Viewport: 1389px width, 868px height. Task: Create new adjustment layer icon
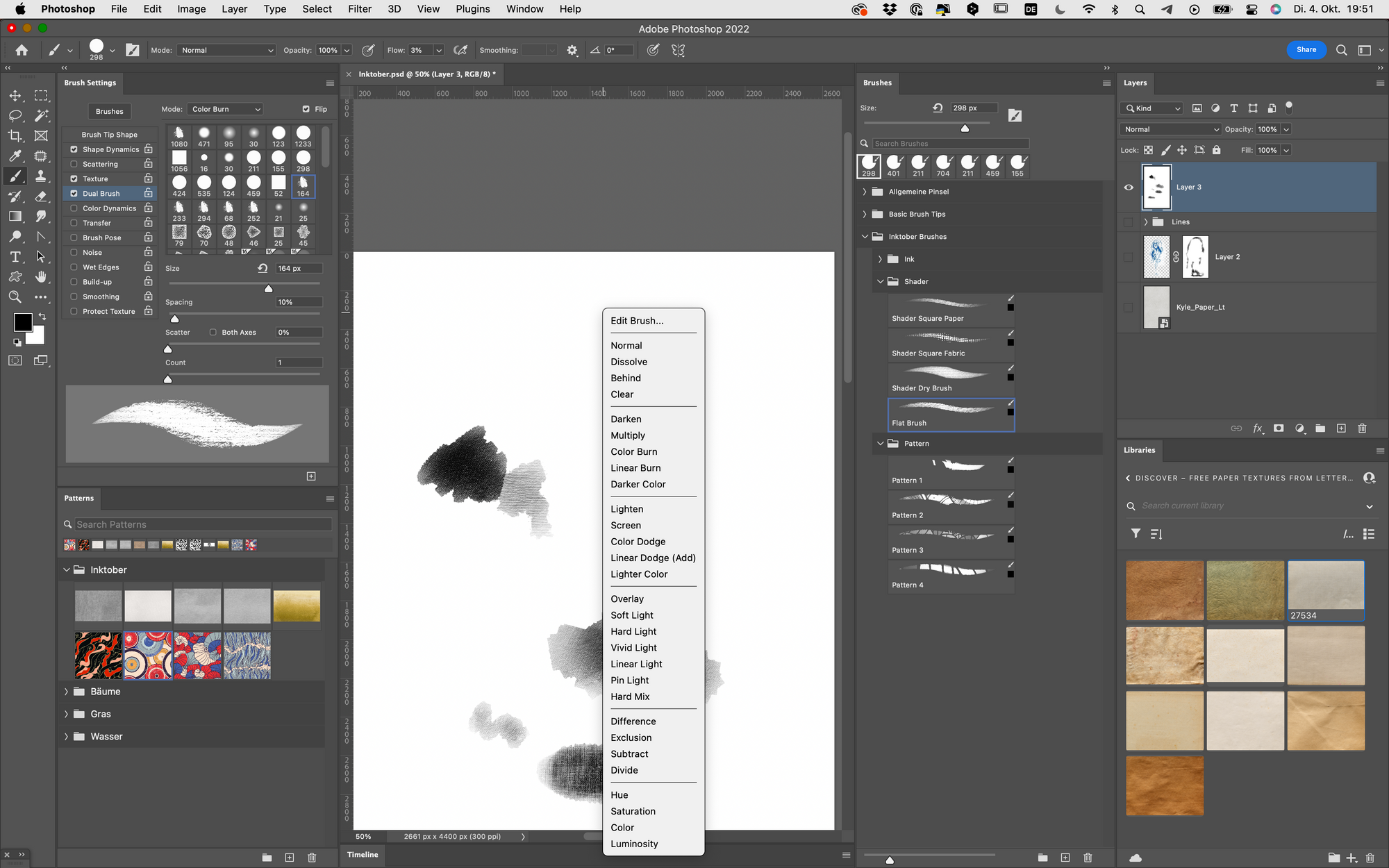click(x=1299, y=428)
